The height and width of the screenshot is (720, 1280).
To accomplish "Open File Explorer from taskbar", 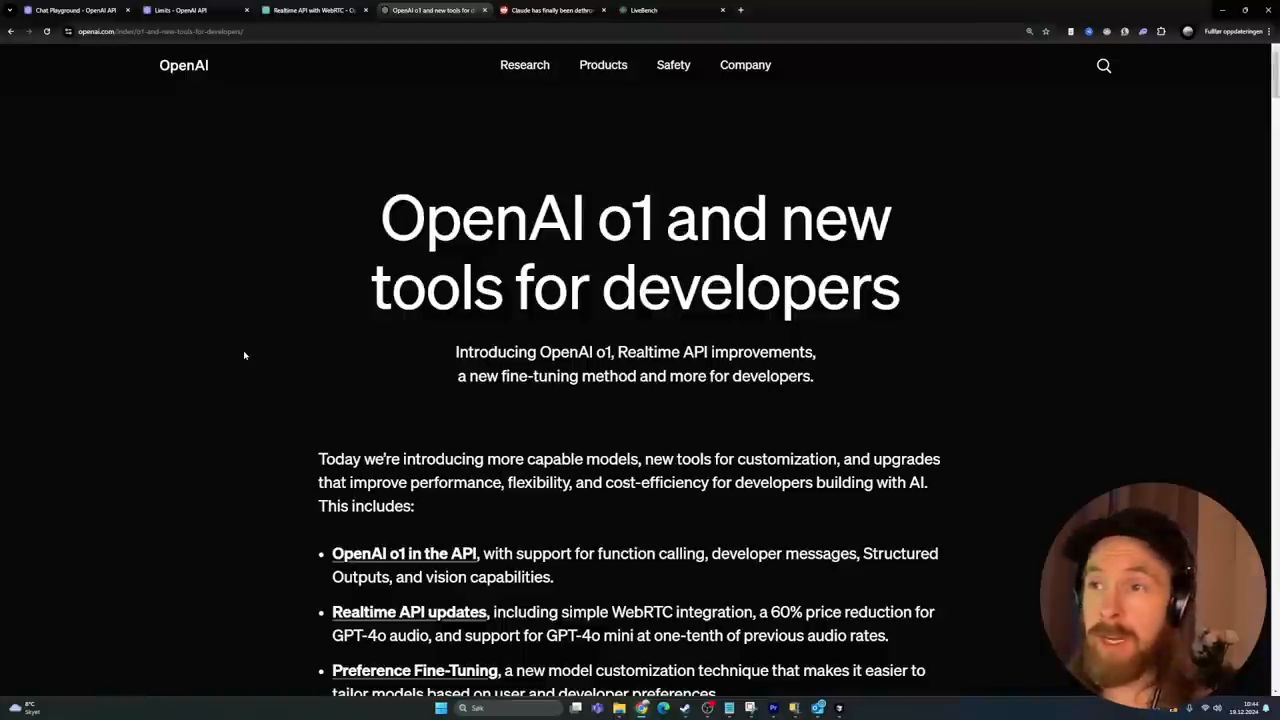I will pyautogui.click(x=619, y=708).
